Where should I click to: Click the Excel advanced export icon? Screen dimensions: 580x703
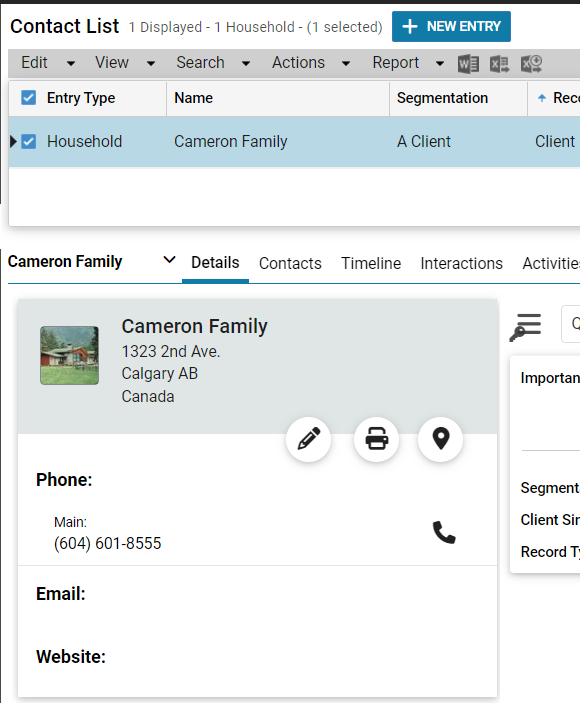(x=531, y=64)
